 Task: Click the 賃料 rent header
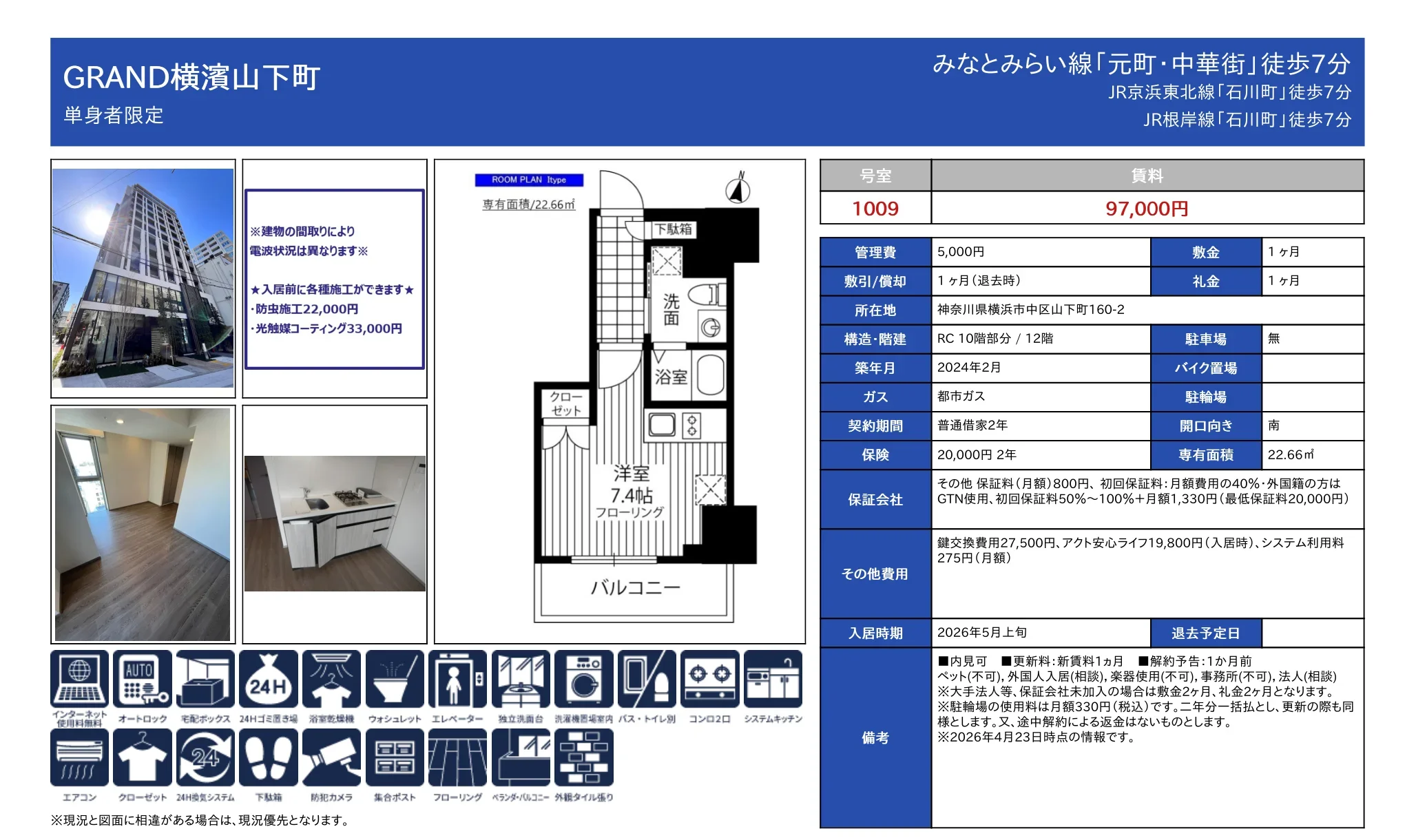pos(1147,177)
